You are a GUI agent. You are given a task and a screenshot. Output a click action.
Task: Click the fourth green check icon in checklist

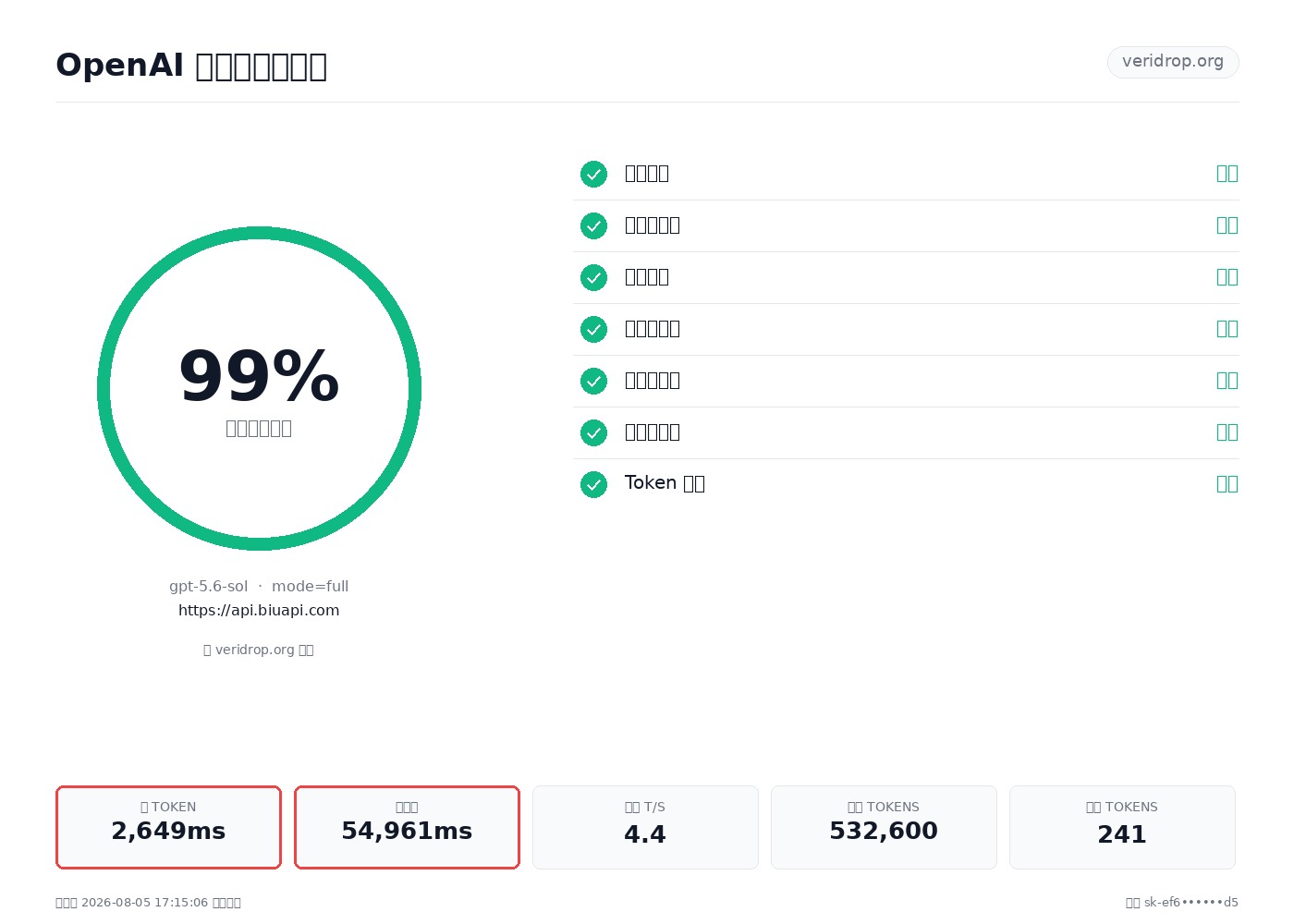point(593,329)
